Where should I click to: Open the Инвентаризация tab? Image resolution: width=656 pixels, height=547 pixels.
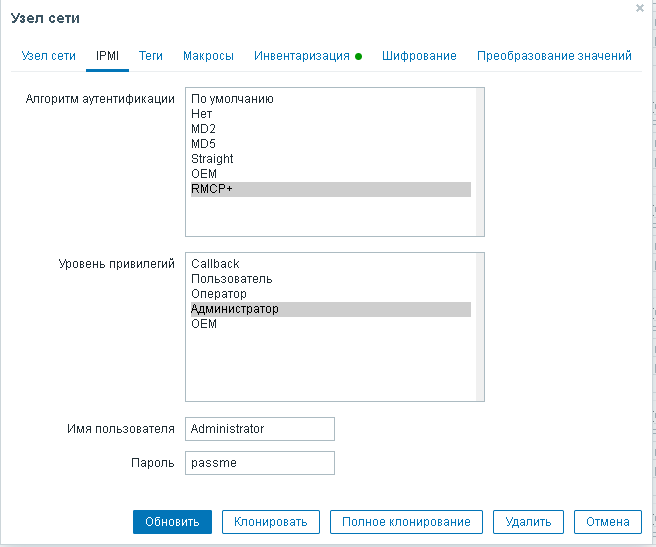pos(302,56)
